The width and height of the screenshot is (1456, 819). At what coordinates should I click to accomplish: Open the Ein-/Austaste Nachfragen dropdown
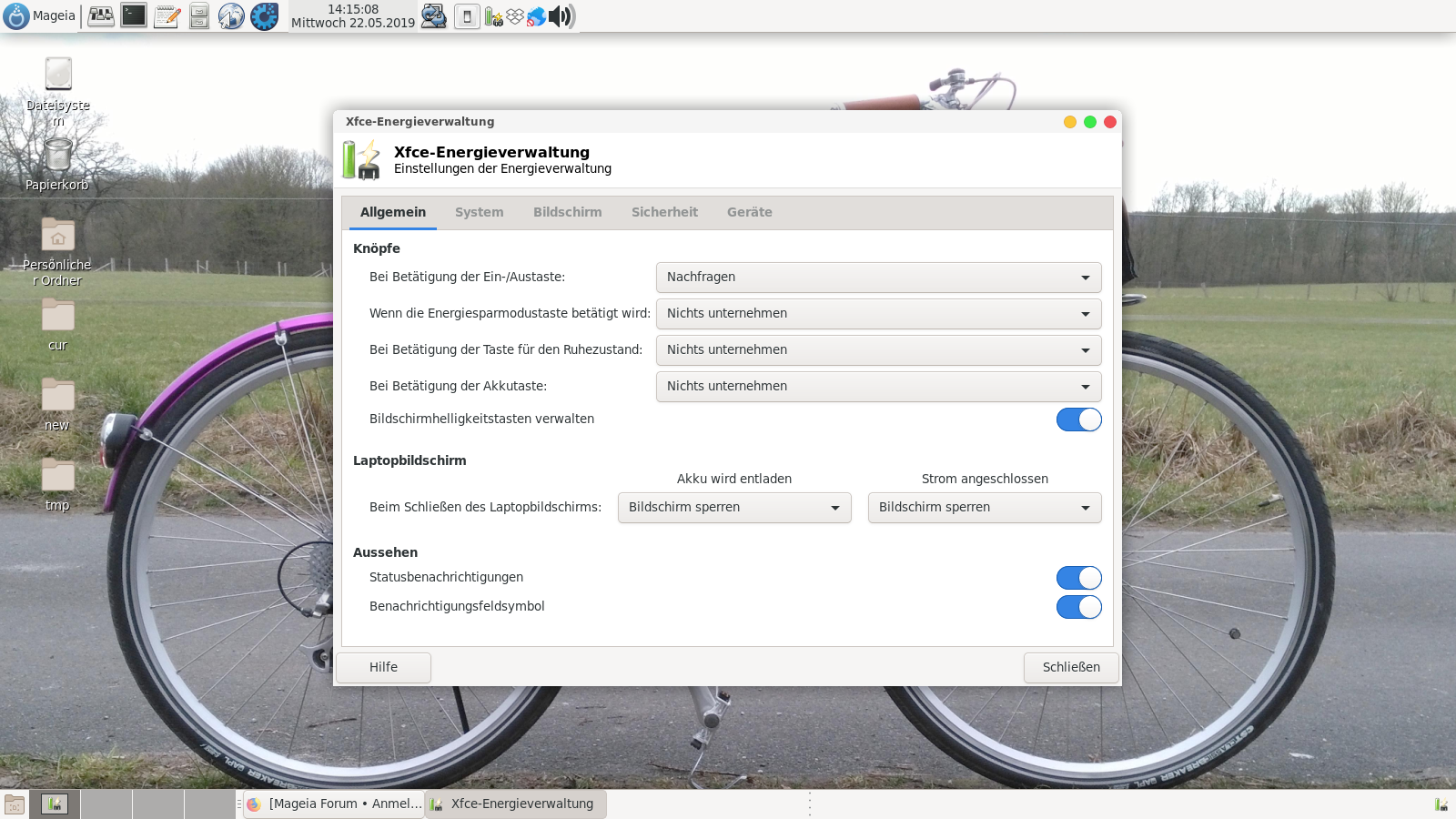pyautogui.click(x=878, y=278)
